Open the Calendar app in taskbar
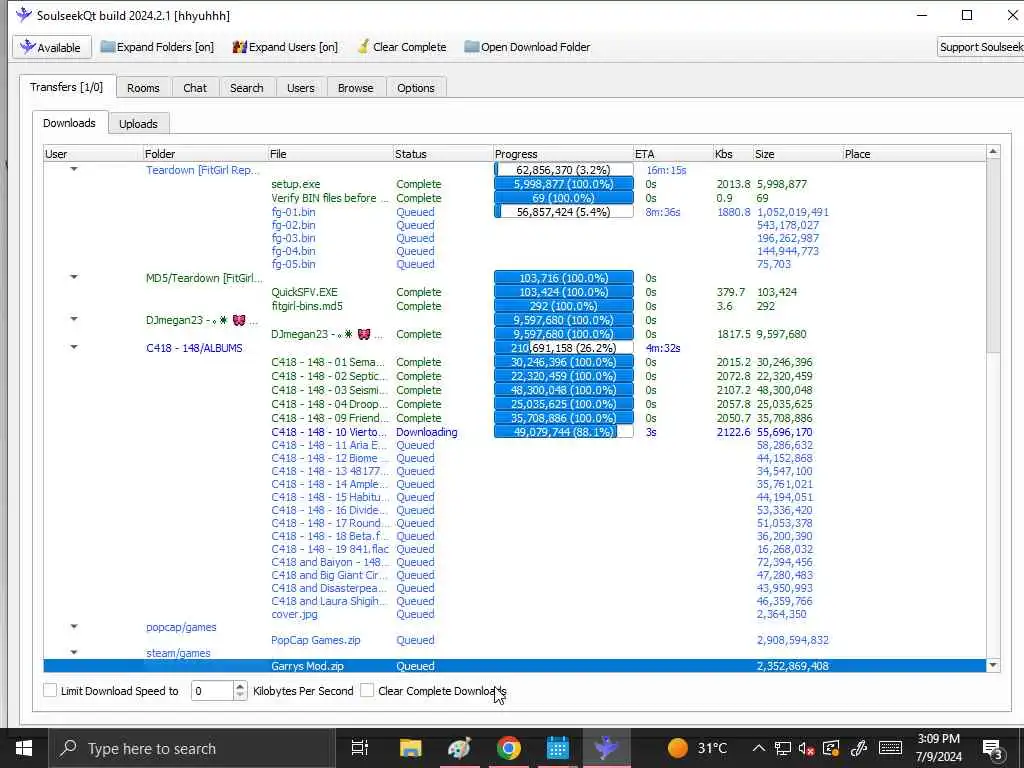Image resolution: width=1024 pixels, height=768 pixels. click(x=558, y=748)
